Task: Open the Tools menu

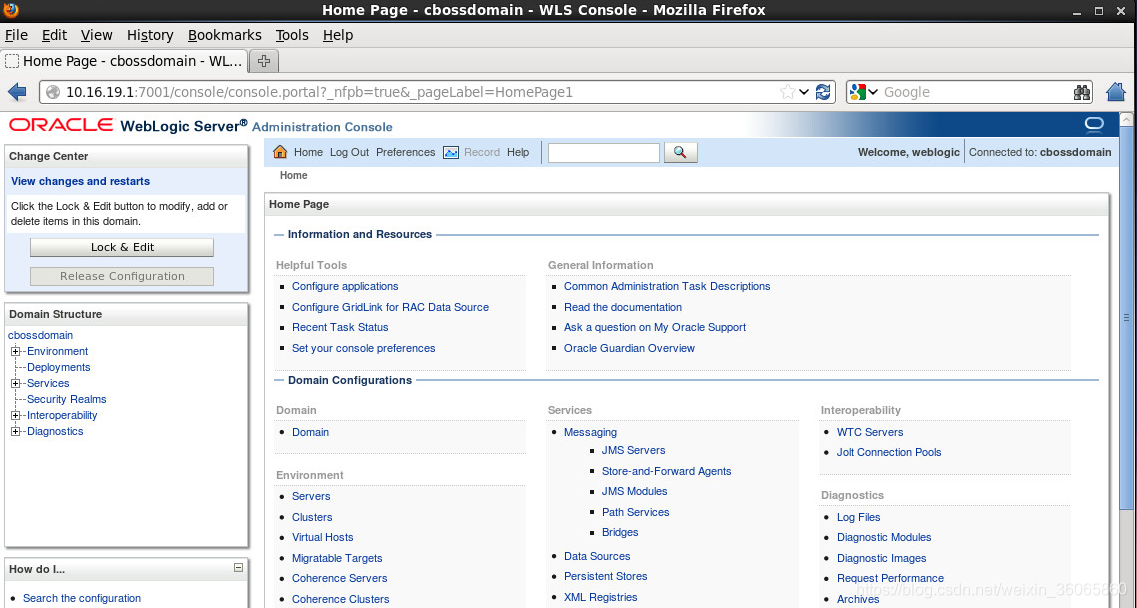Action: click(292, 35)
